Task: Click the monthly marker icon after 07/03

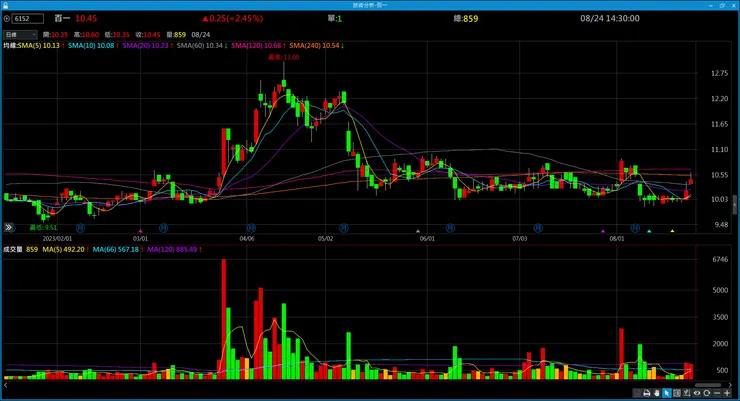Action: pos(538,228)
